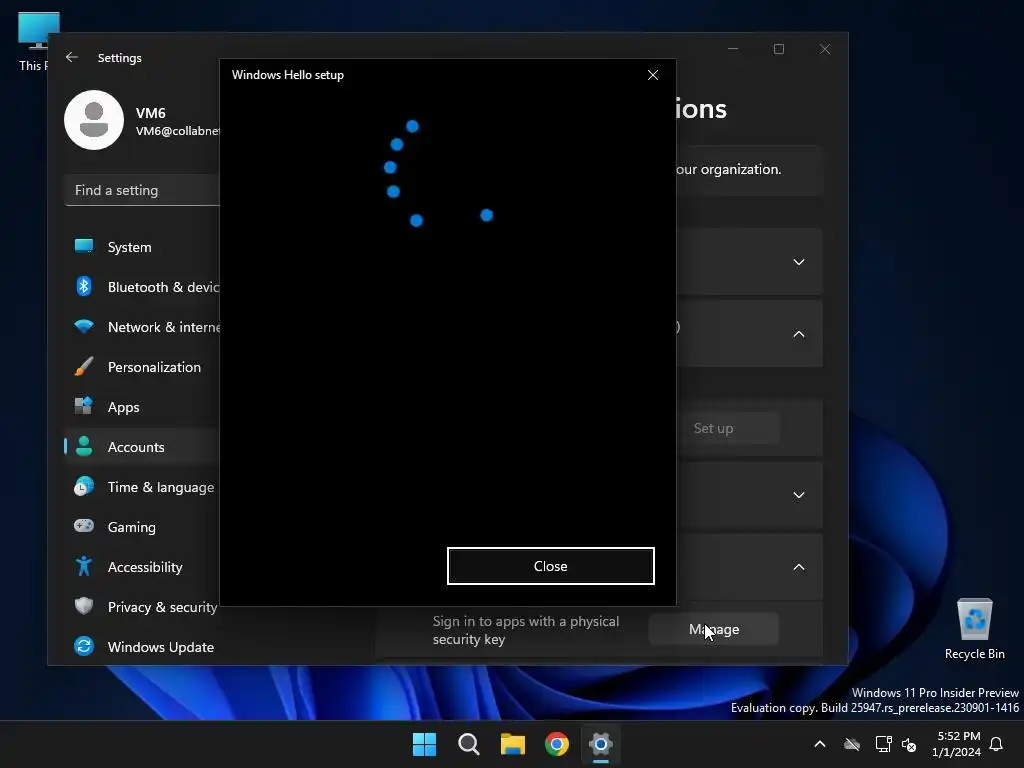The width and height of the screenshot is (1024, 768).
Task: Click the Time & language clock icon
Action: (x=84, y=487)
